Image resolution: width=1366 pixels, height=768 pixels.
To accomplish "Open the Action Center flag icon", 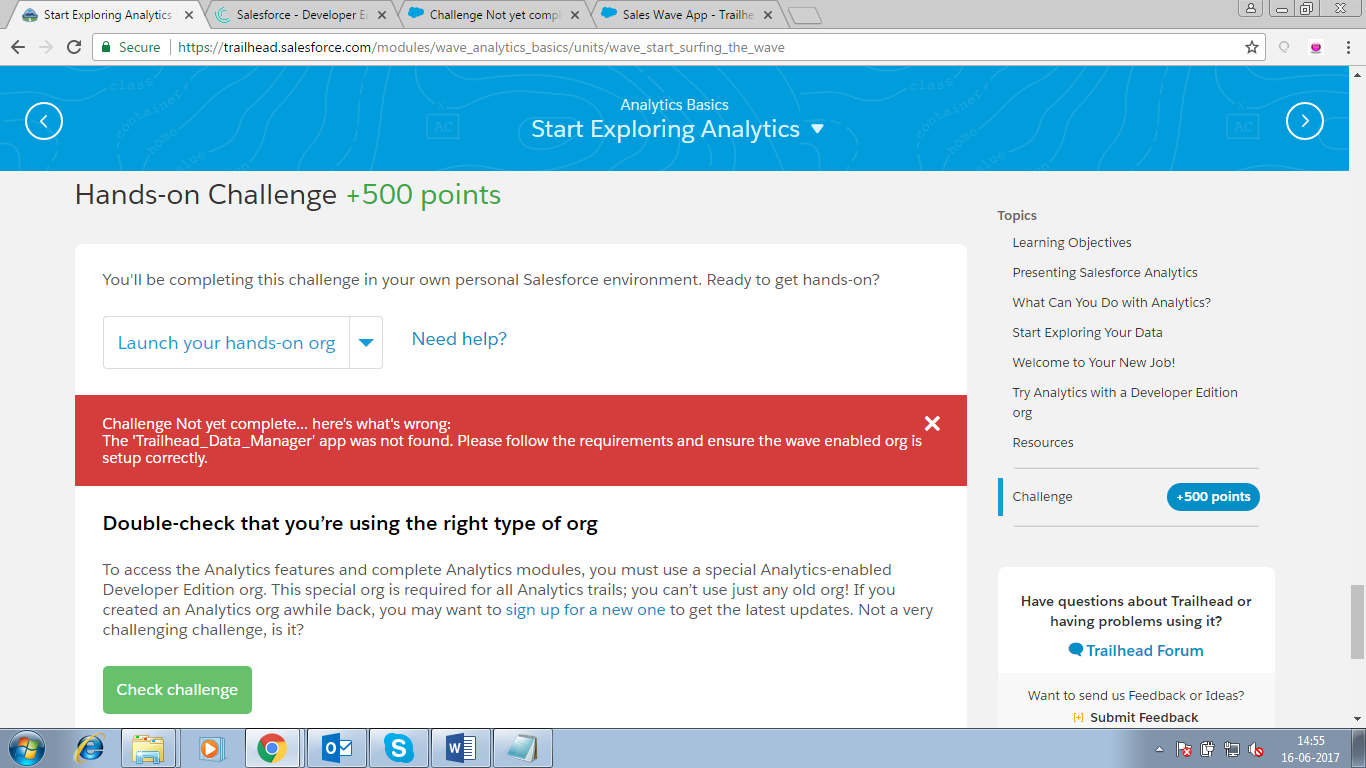I will [1183, 749].
